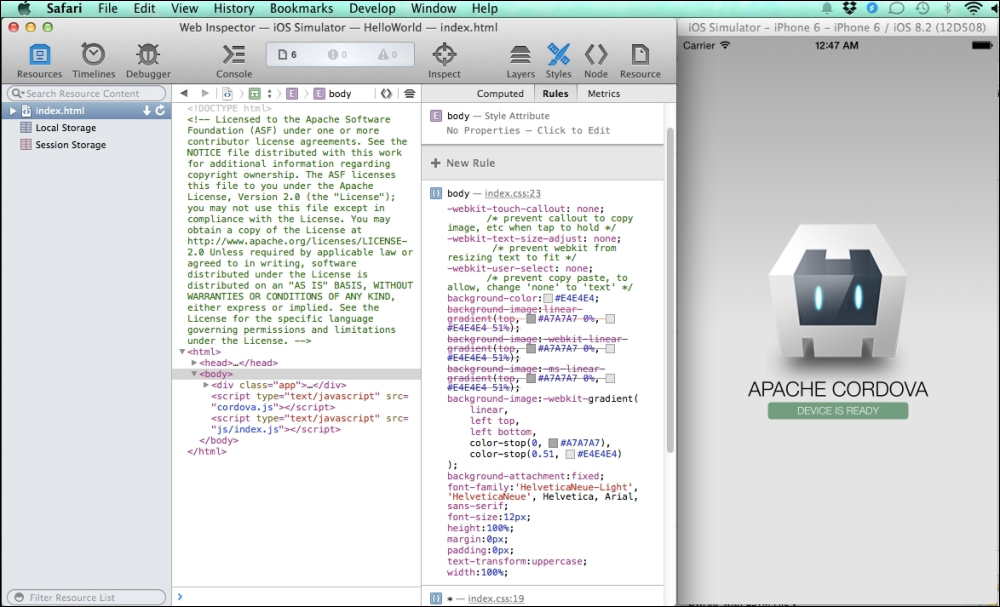The height and width of the screenshot is (607, 1000).
Task: Select the cordova.js script tag line
Action: tap(309, 402)
